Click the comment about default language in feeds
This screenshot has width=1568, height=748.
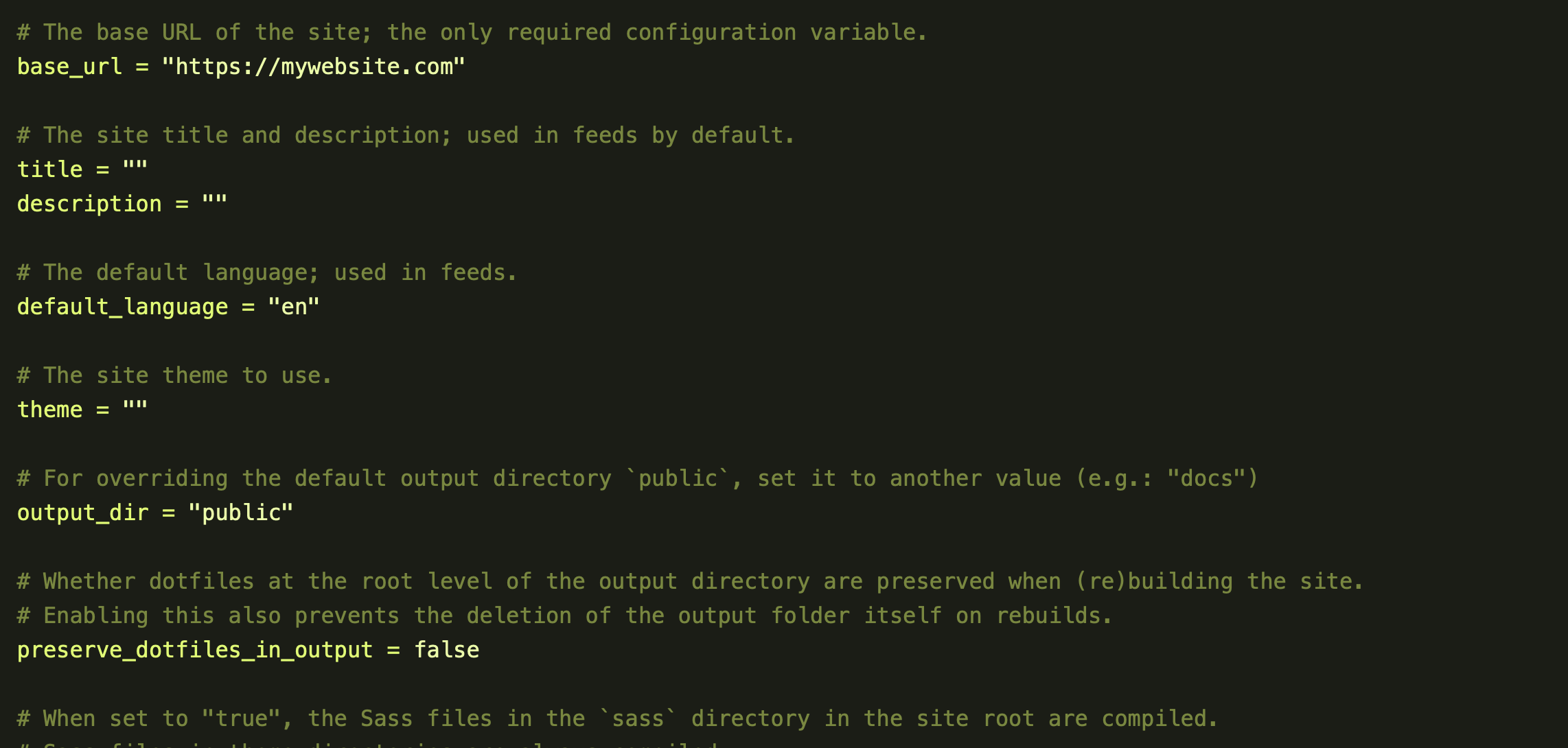click(x=267, y=273)
